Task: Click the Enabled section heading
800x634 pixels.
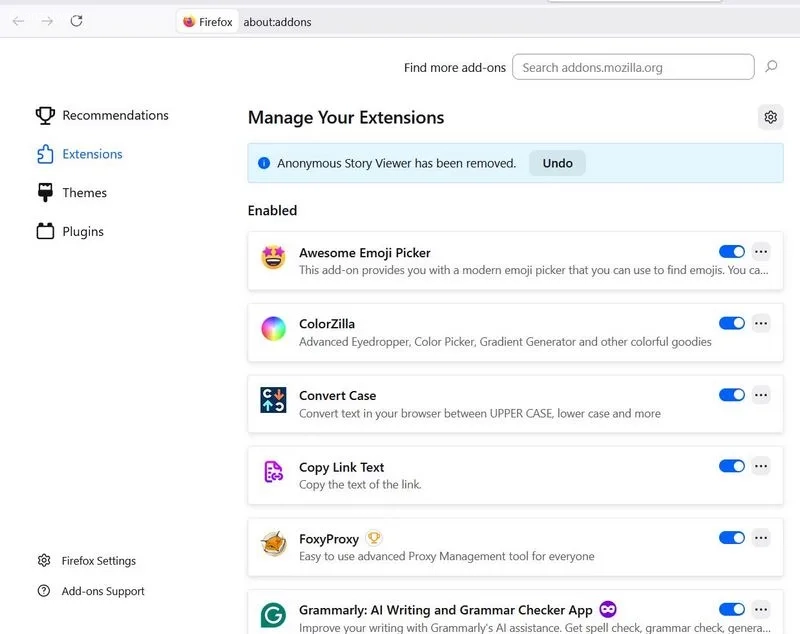Action: (x=272, y=210)
